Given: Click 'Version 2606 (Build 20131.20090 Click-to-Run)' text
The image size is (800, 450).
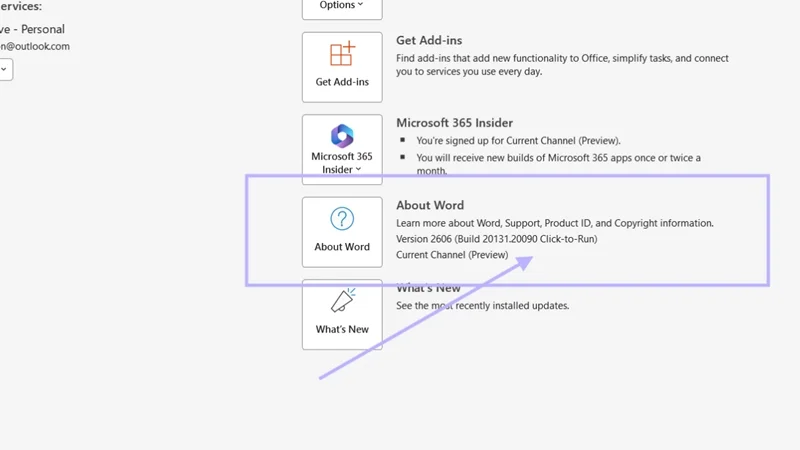Looking at the screenshot, I should [x=496, y=239].
